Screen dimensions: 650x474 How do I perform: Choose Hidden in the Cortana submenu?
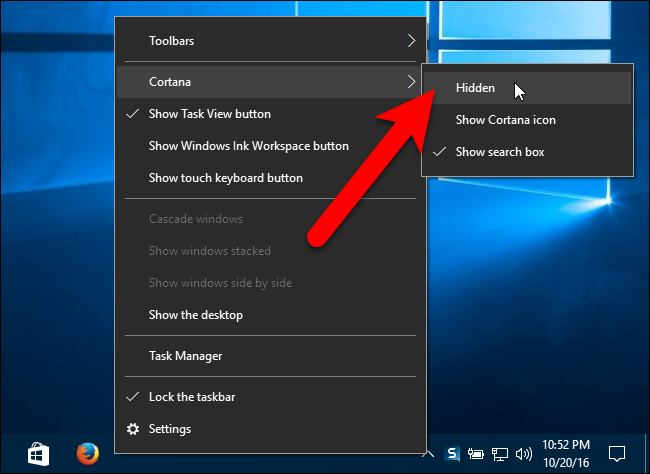pos(475,88)
